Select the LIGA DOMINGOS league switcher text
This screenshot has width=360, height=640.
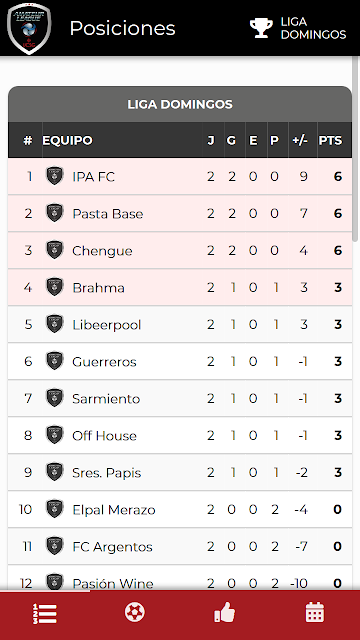click(313, 28)
